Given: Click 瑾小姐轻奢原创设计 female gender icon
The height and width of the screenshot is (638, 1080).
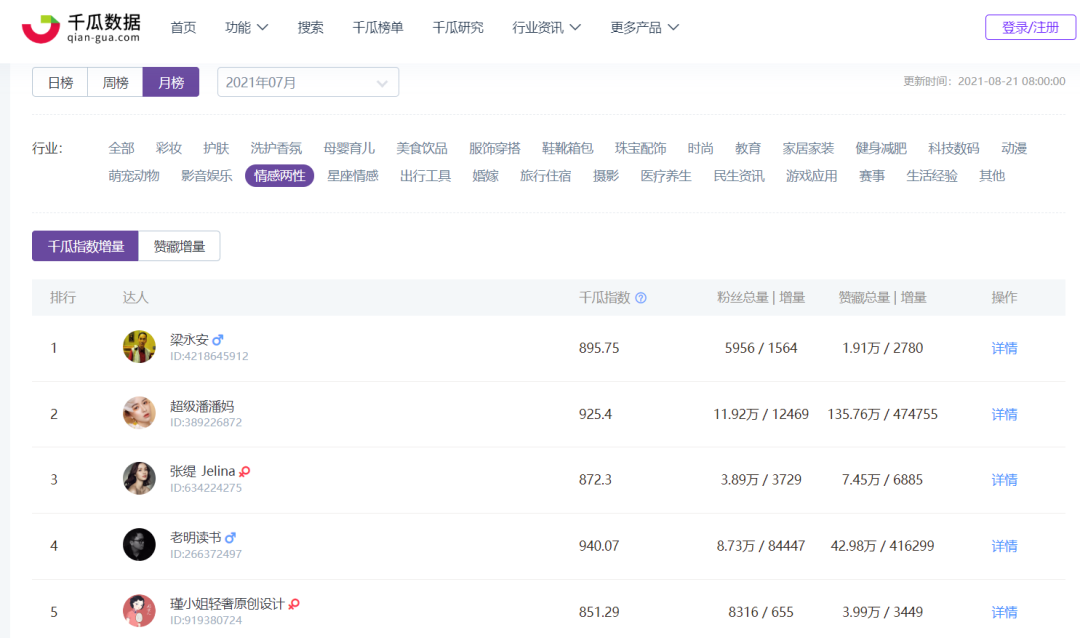Looking at the screenshot, I should coord(294,604).
